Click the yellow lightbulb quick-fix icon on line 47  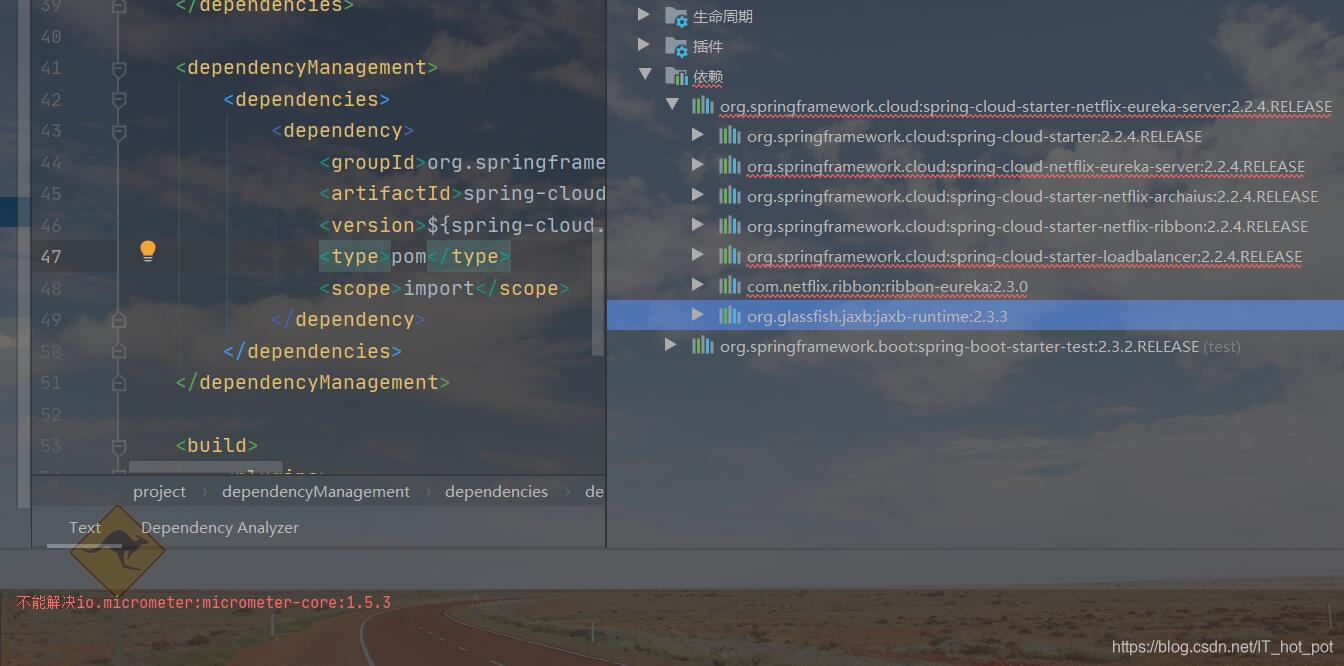click(148, 250)
